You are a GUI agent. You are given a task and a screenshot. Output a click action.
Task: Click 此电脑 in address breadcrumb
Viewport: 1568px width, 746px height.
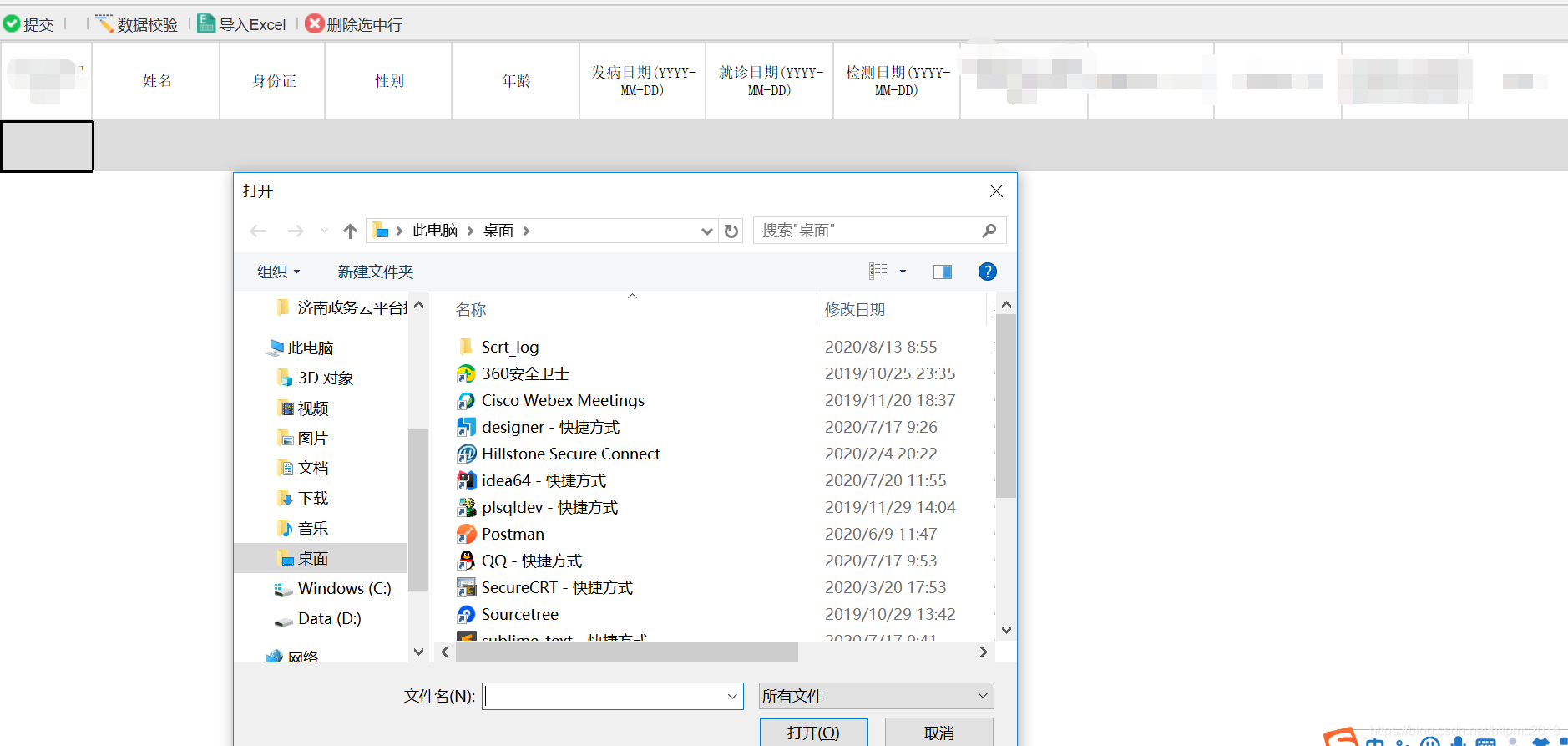[435, 231]
